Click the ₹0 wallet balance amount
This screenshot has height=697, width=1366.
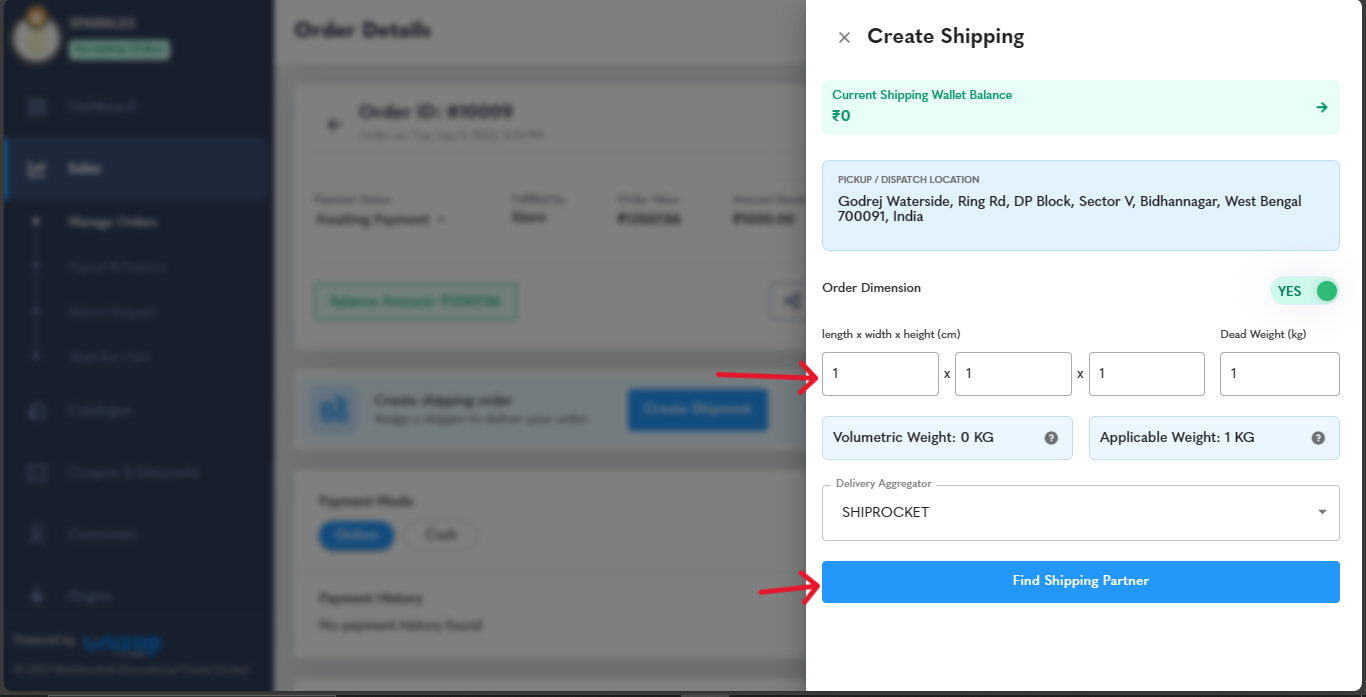[841, 116]
